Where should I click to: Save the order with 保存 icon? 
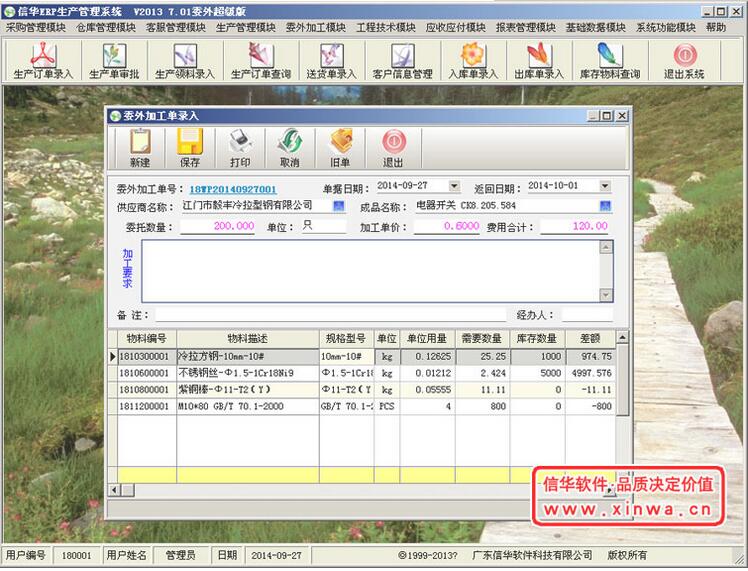pos(190,148)
